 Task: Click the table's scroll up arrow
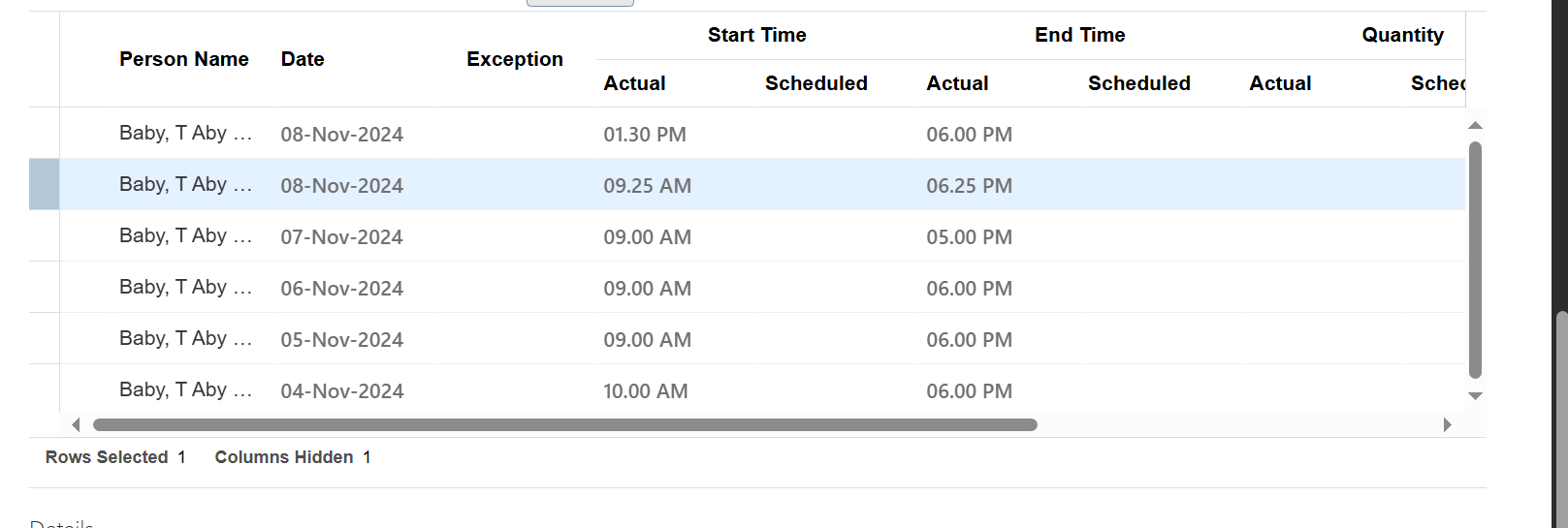click(1475, 125)
